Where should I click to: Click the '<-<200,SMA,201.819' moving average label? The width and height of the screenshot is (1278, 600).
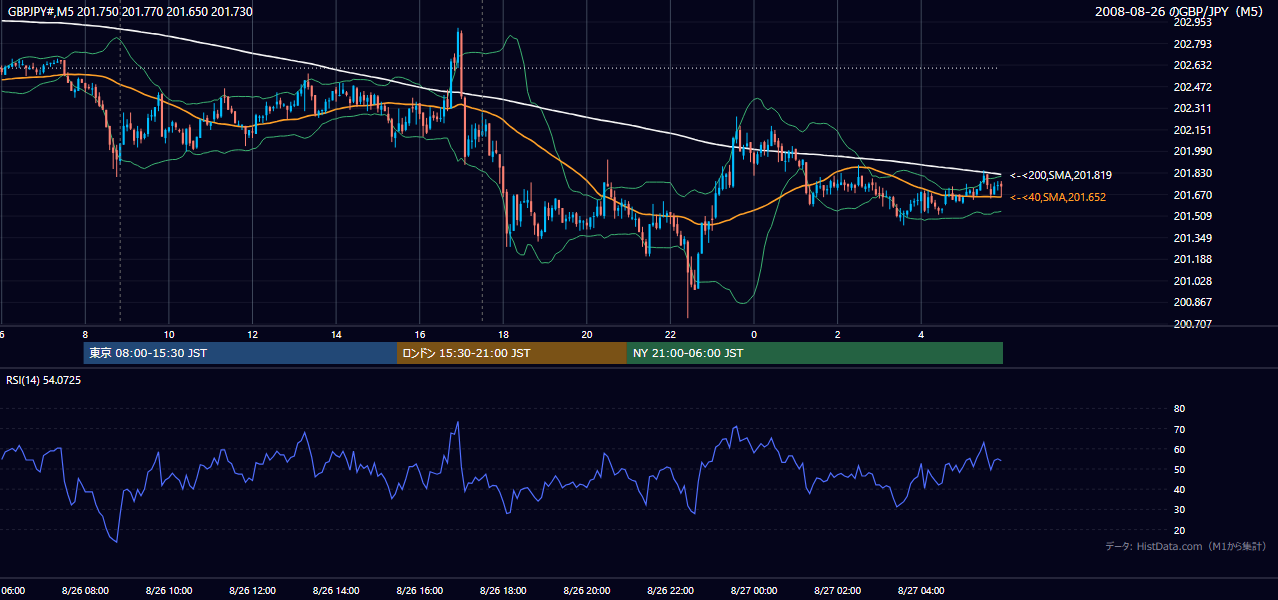pyautogui.click(x=1062, y=175)
